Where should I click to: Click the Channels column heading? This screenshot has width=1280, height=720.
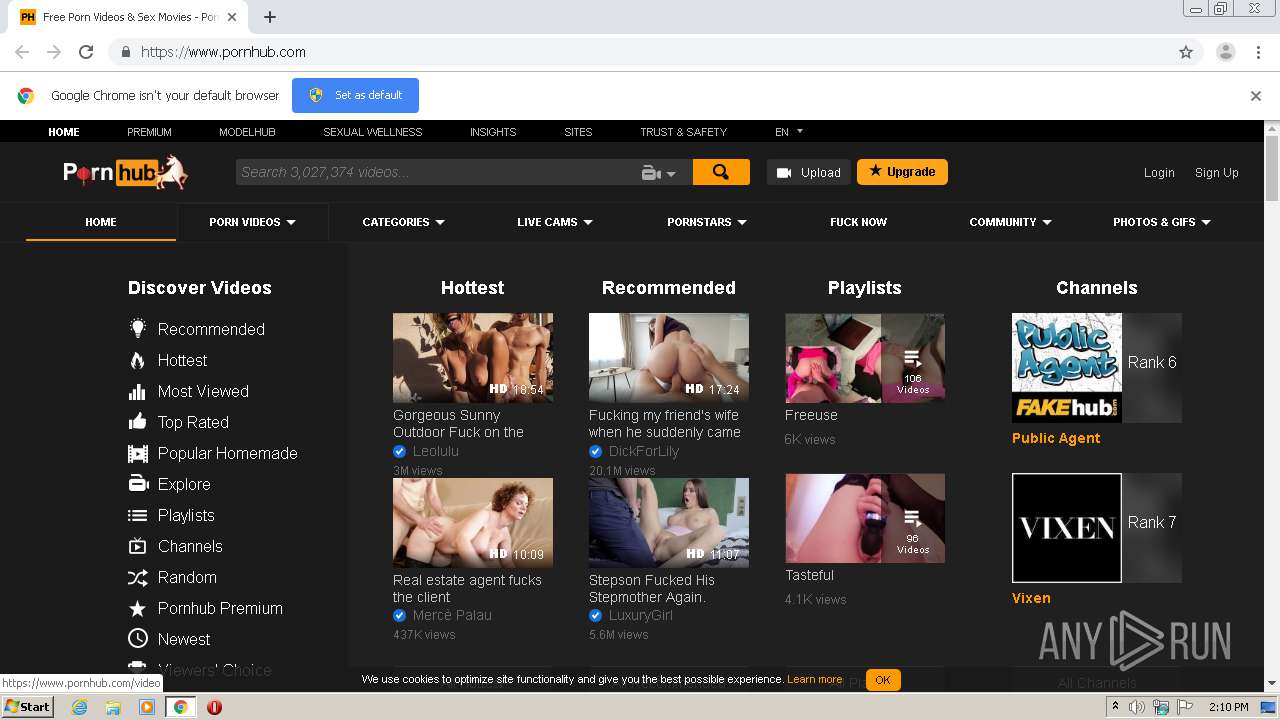1096,287
